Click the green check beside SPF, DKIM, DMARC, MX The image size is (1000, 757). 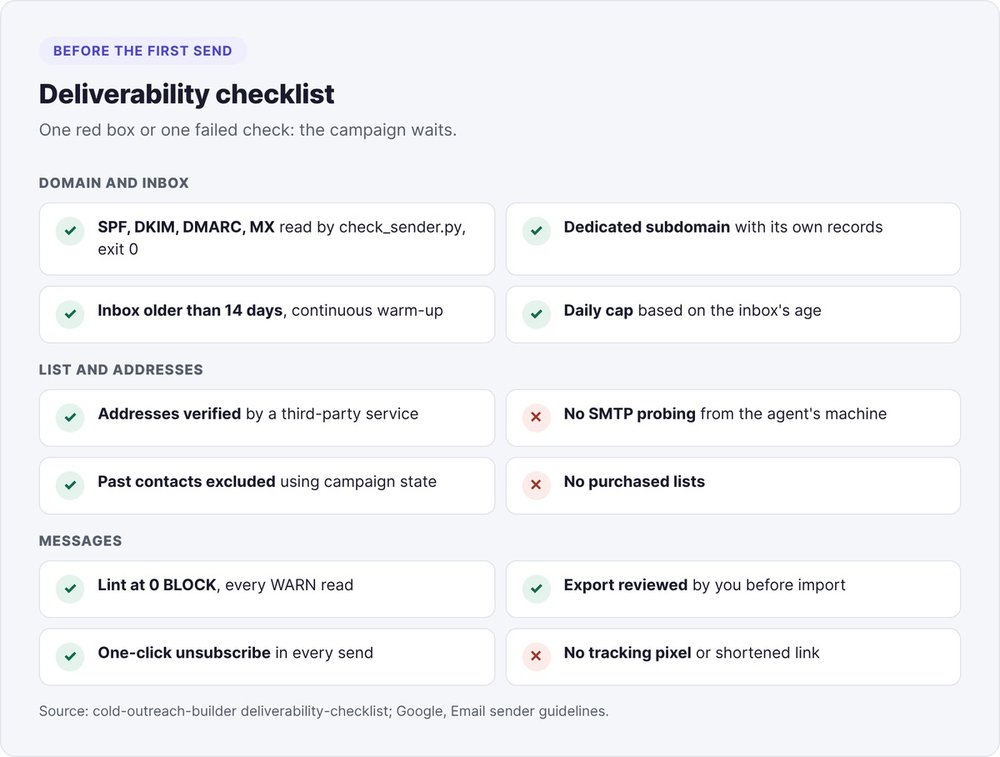pos(70,231)
